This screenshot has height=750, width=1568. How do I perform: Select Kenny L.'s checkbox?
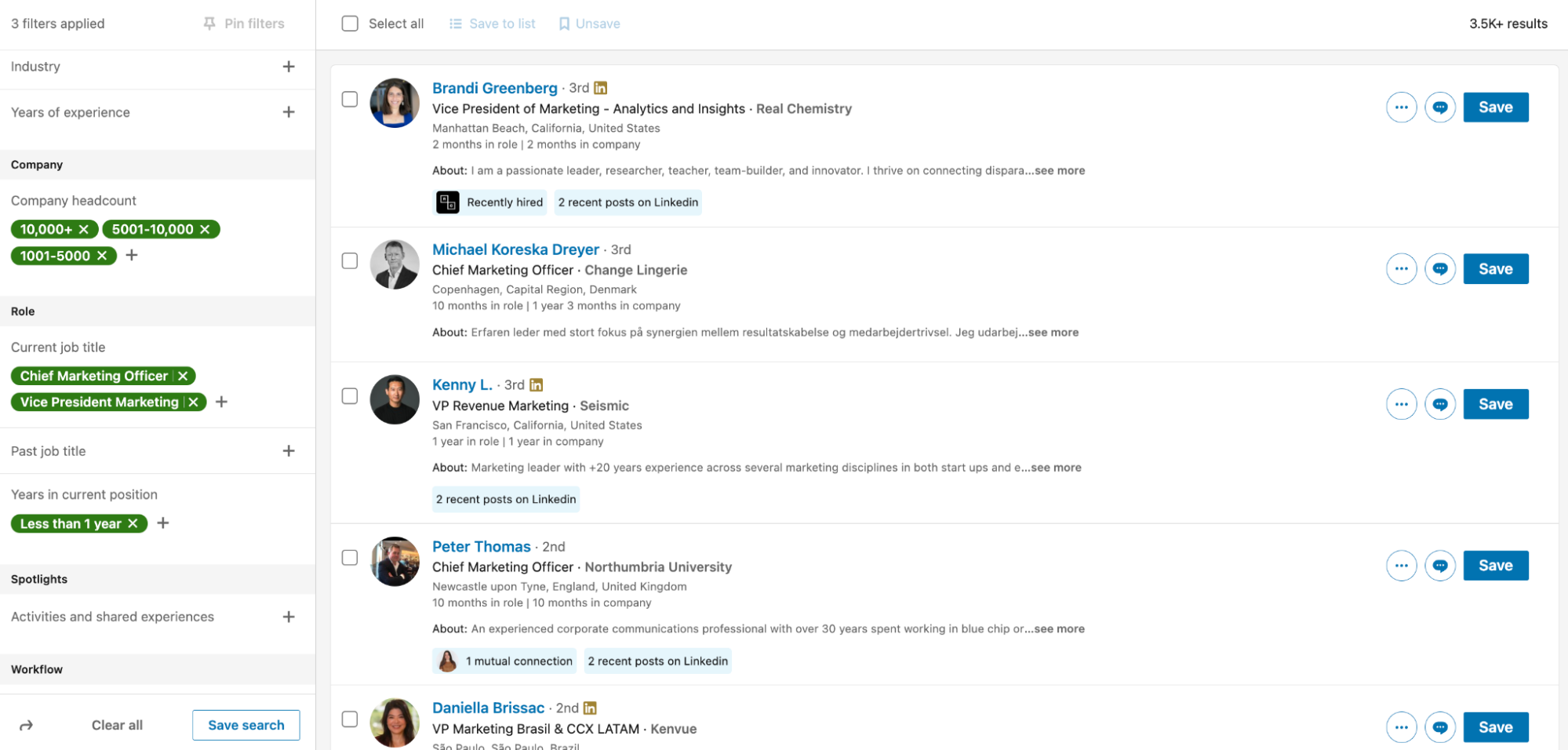(x=350, y=396)
